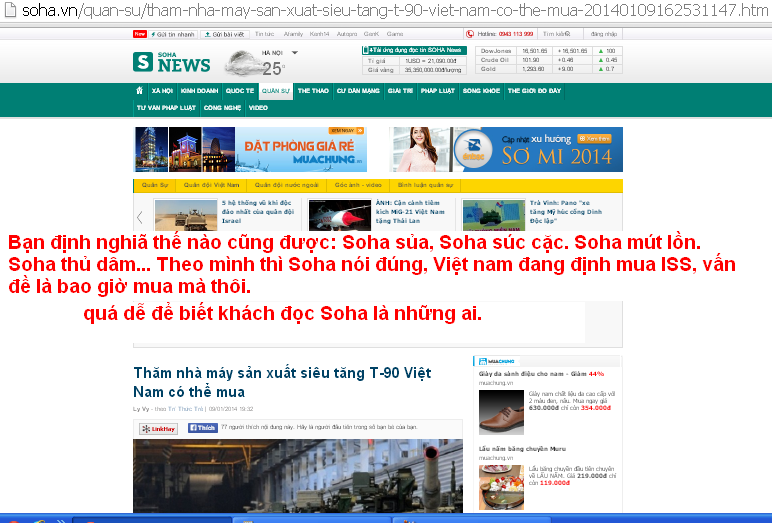Click the Gold ticker row
Image resolution: width=772 pixels, height=523 pixels.
click(548, 69)
